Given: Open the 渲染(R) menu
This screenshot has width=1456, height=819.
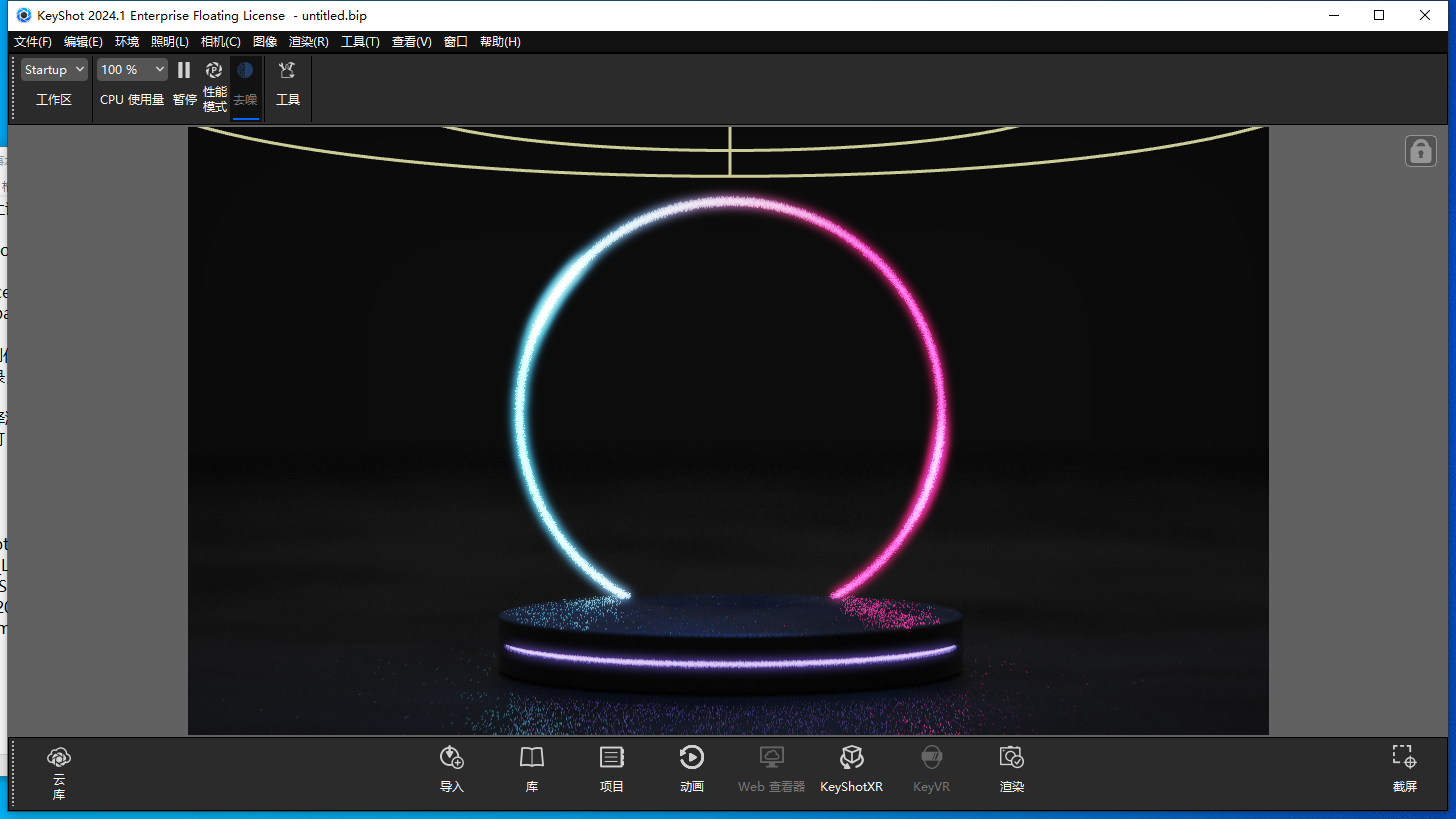Looking at the screenshot, I should pyautogui.click(x=308, y=41).
